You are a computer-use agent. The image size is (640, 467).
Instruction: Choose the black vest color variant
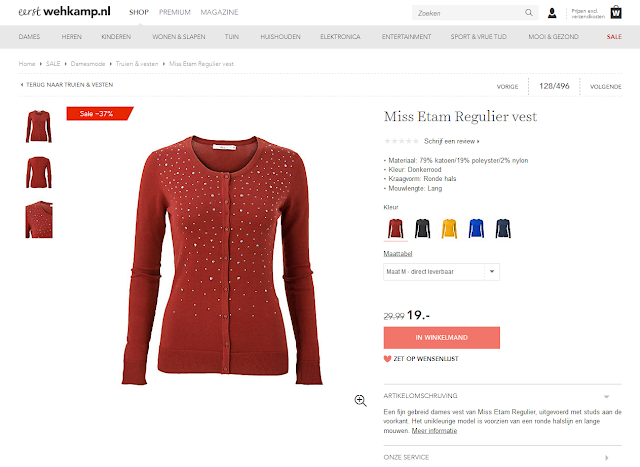coord(422,229)
